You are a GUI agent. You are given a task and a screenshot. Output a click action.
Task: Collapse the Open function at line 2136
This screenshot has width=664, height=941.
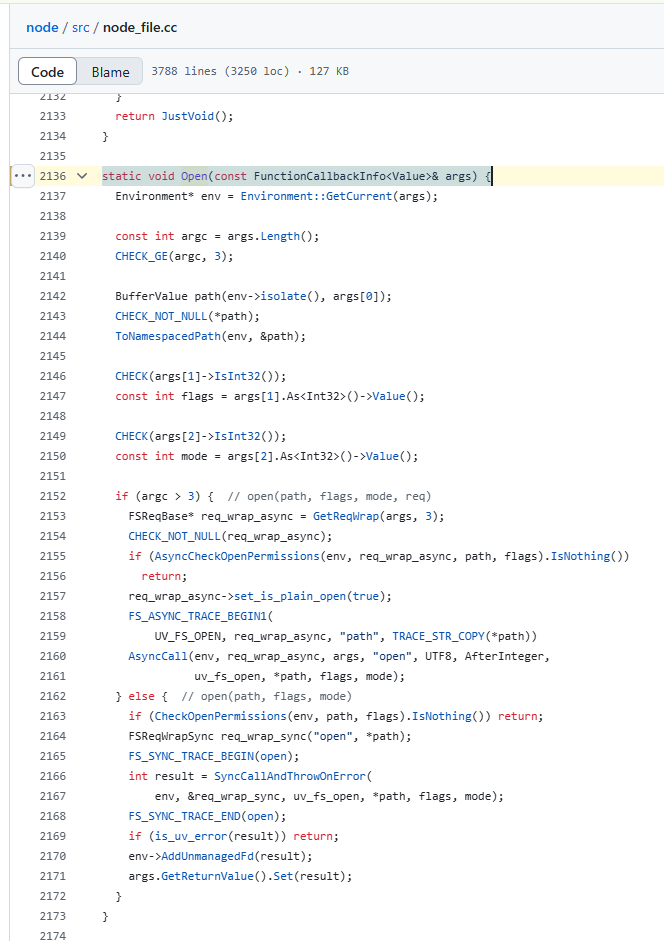click(x=82, y=176)
